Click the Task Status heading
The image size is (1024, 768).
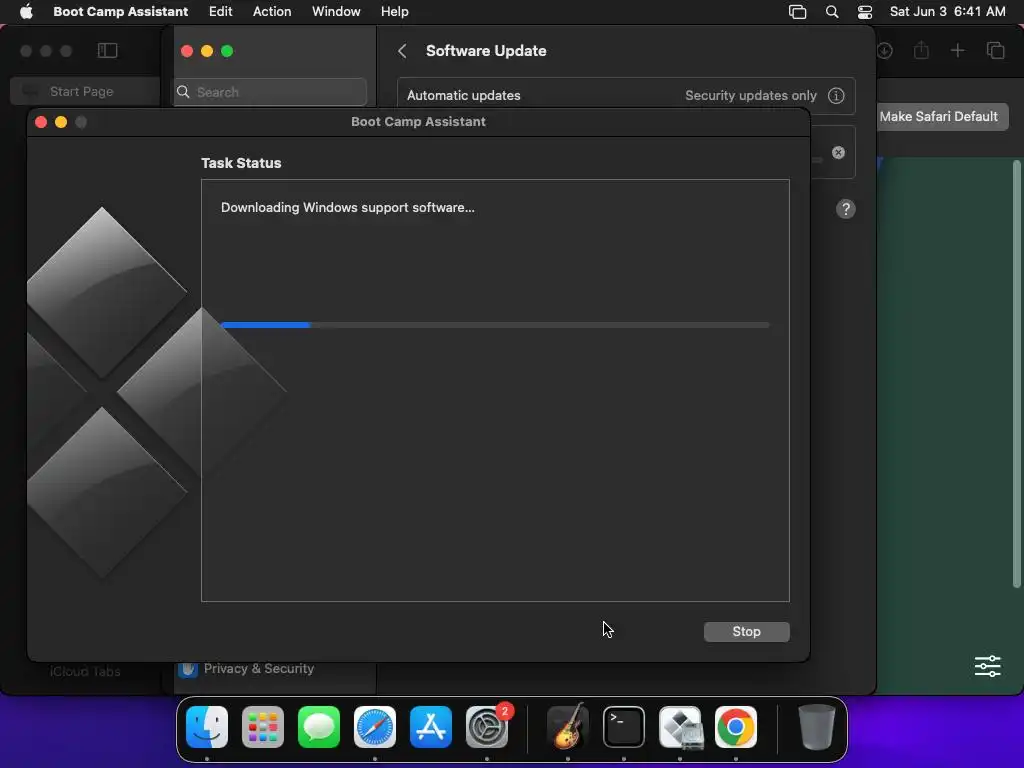241,163
